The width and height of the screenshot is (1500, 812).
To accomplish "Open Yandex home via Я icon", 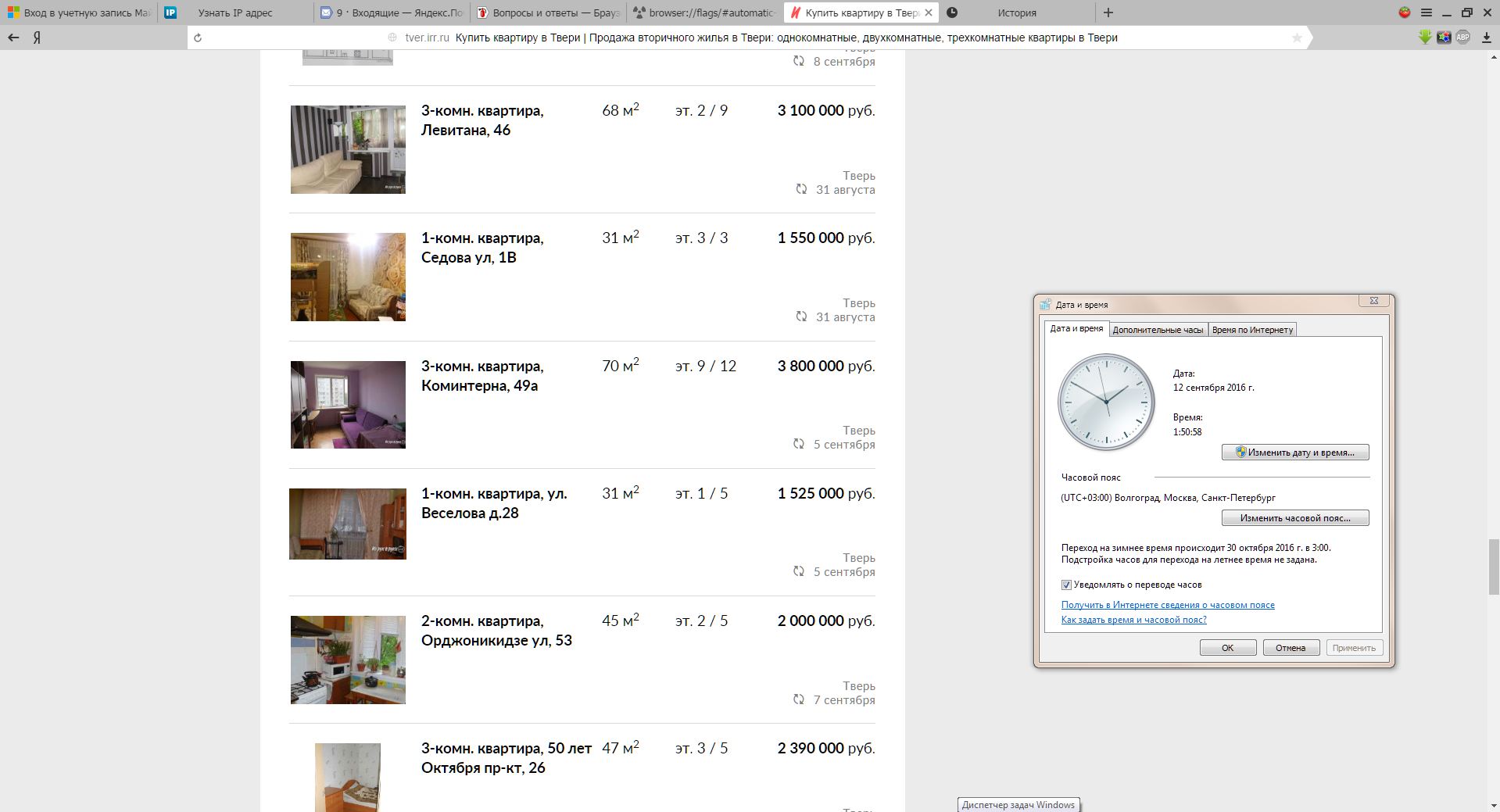I will click(x=37, y=38).
